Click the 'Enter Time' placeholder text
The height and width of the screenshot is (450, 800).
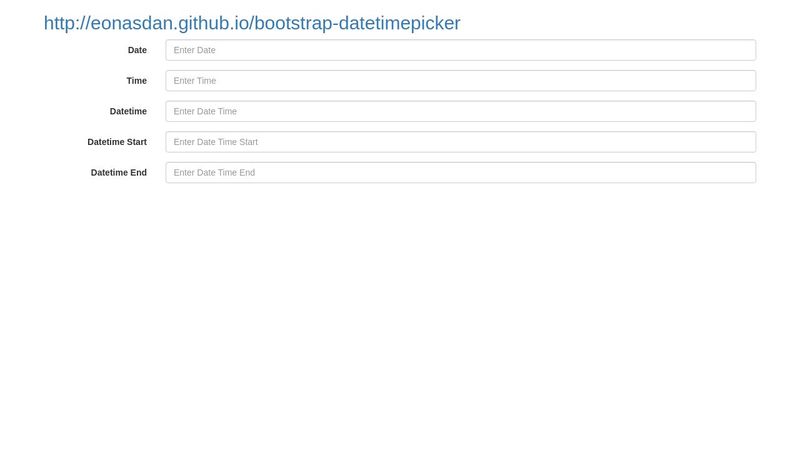pos(195,81)
